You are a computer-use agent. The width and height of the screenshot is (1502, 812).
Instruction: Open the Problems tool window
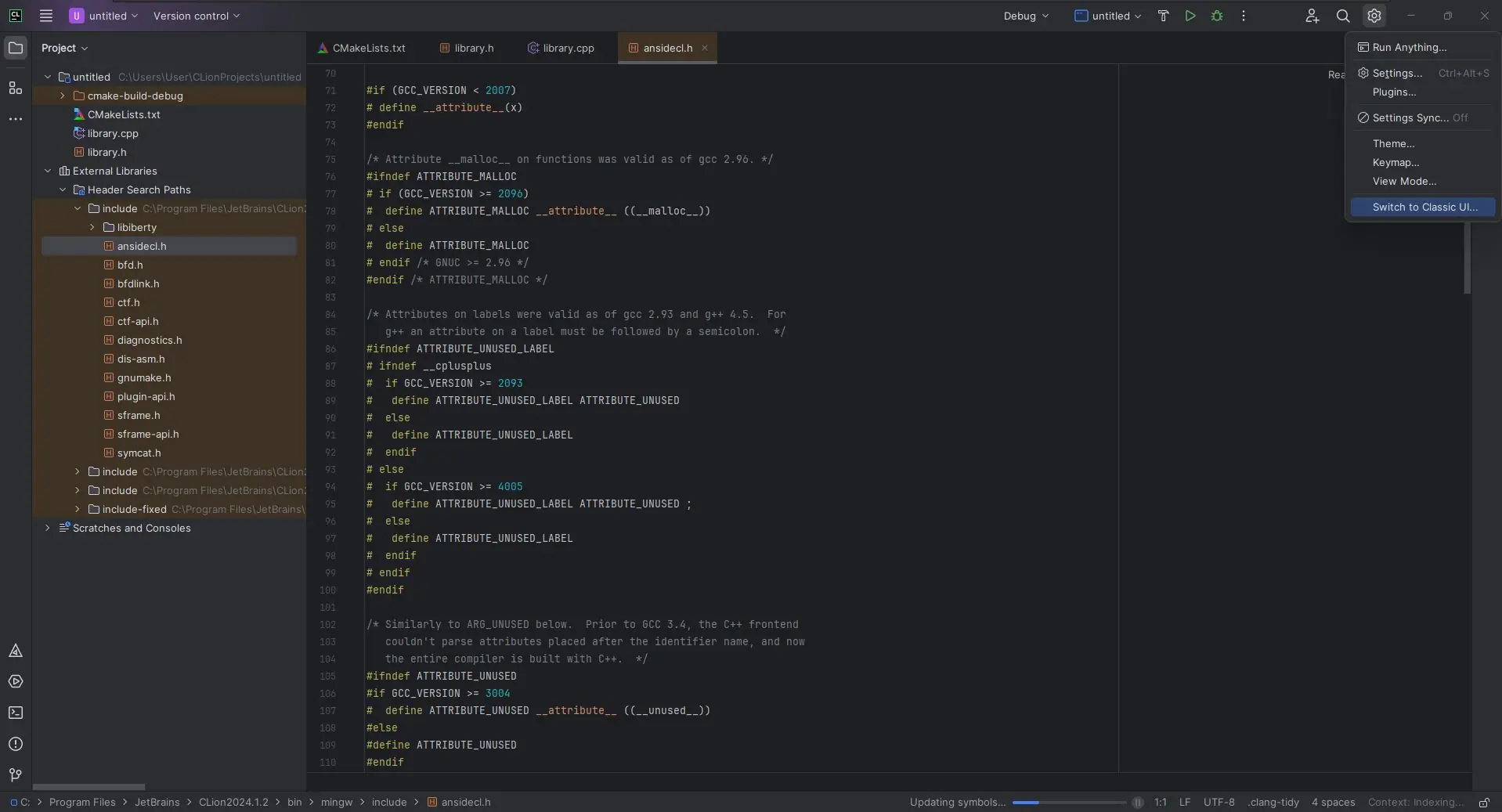[15, 744]
